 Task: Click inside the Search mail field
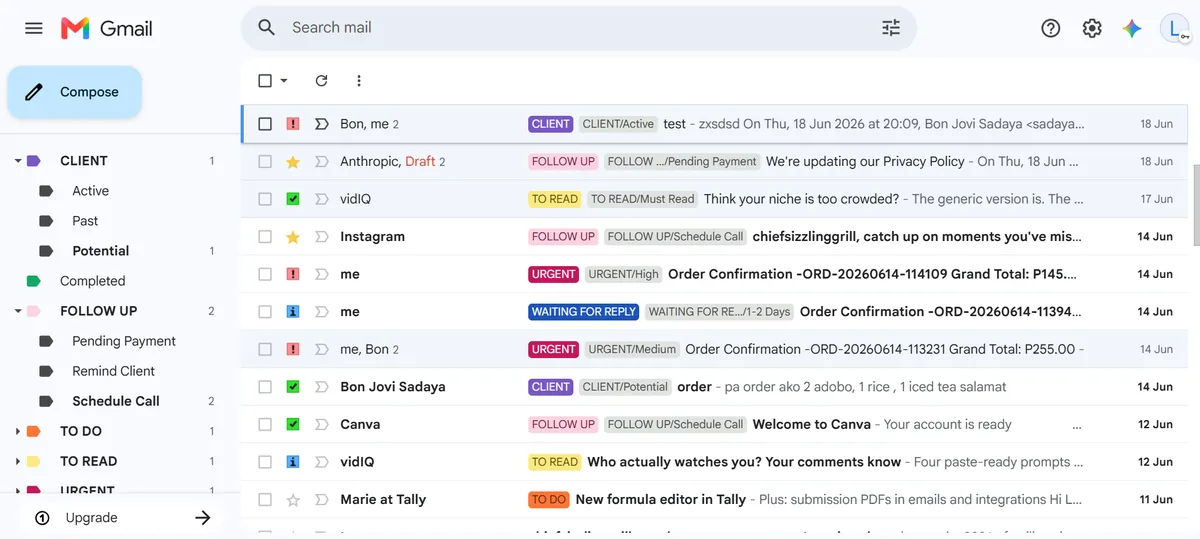(x=580, y=28)
